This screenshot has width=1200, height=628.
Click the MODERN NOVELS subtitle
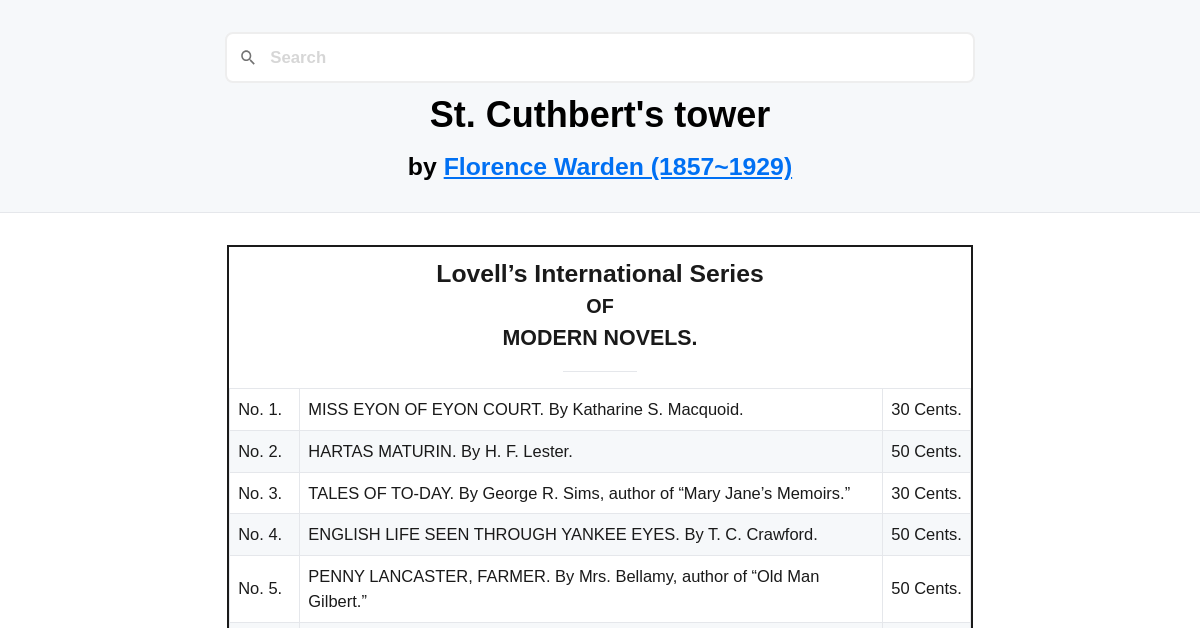point(599,337)
